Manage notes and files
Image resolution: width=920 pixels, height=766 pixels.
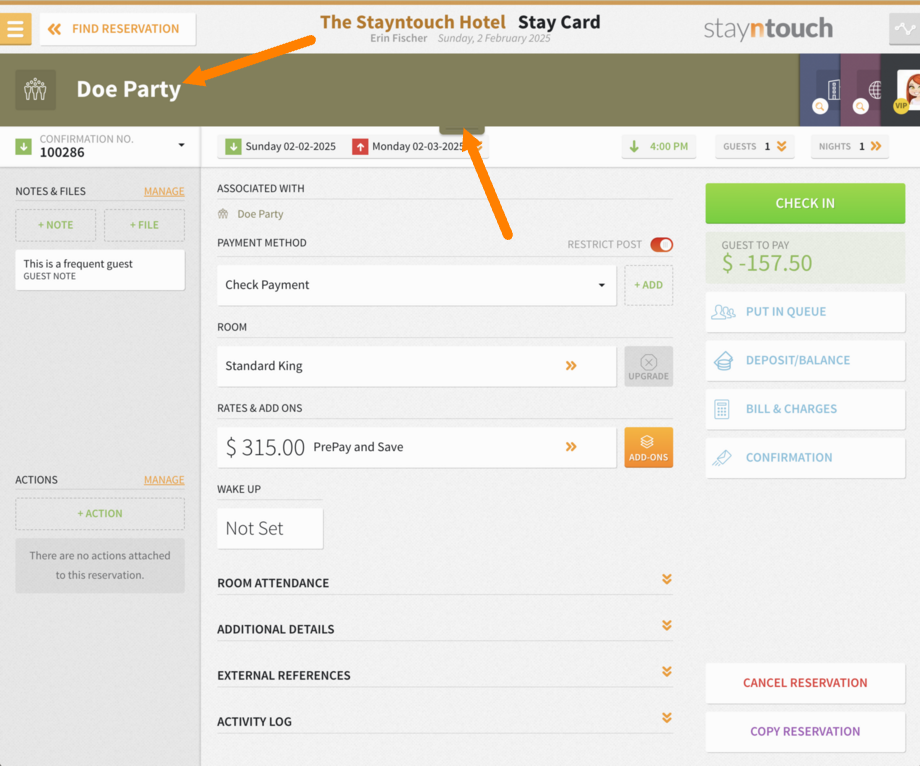pos(164,191)
